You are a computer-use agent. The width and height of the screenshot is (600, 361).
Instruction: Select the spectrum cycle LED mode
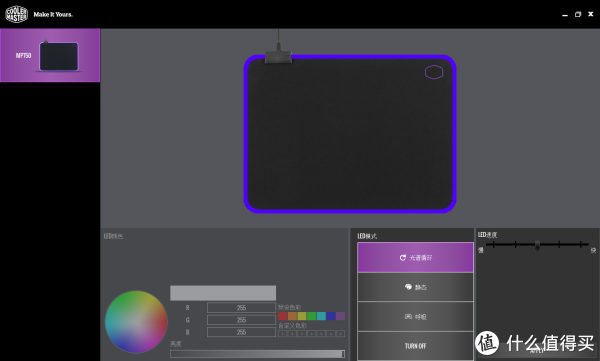click(415, 258)
